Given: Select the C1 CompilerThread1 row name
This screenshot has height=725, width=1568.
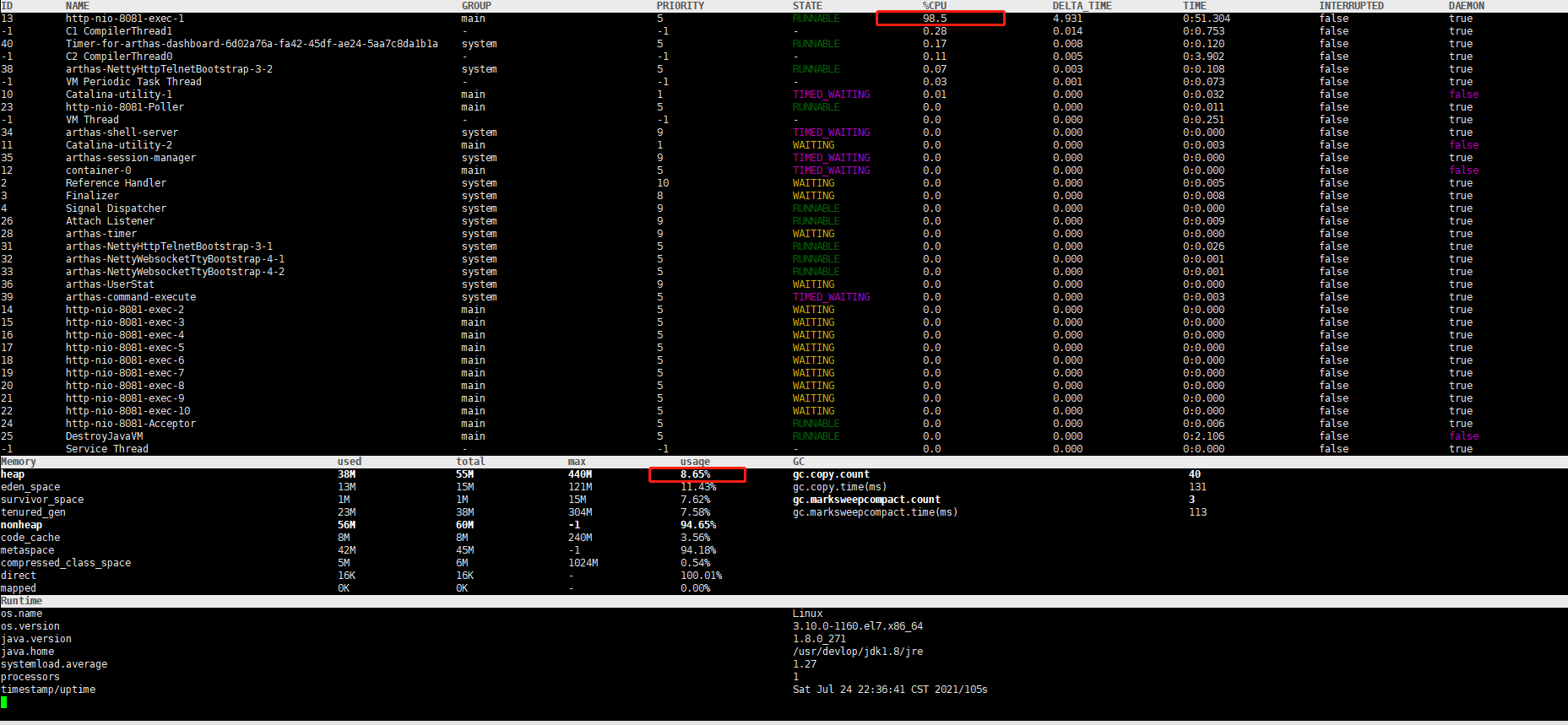Looking at the screenshot, I should coord(119,31).
